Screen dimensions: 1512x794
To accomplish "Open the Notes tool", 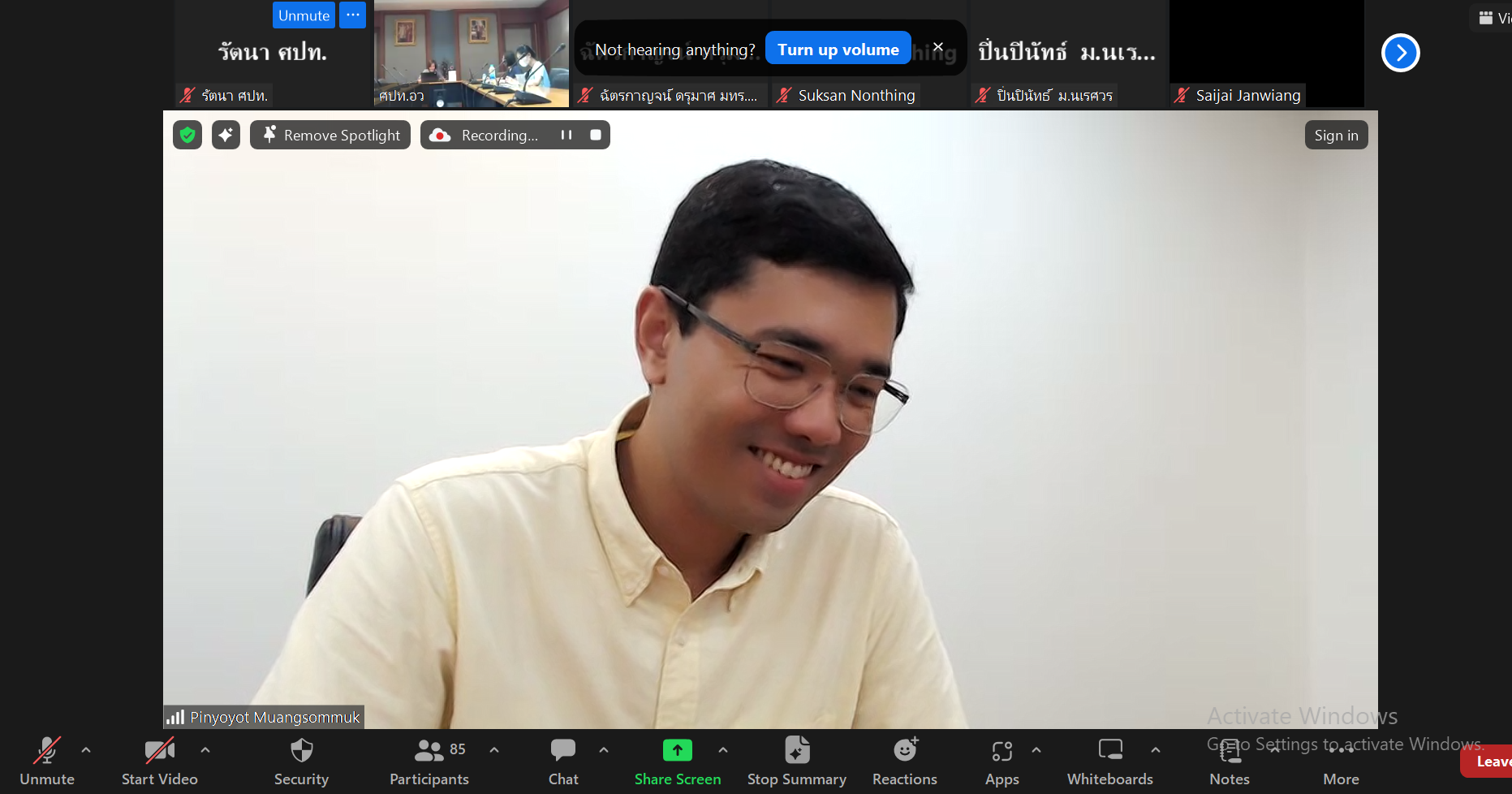I will [x=1230, y=762].
